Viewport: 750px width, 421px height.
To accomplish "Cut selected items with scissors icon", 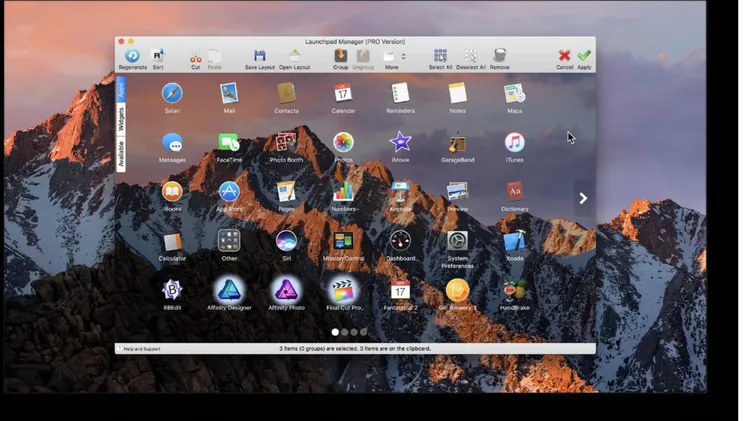I will click(x=196, y=56).
